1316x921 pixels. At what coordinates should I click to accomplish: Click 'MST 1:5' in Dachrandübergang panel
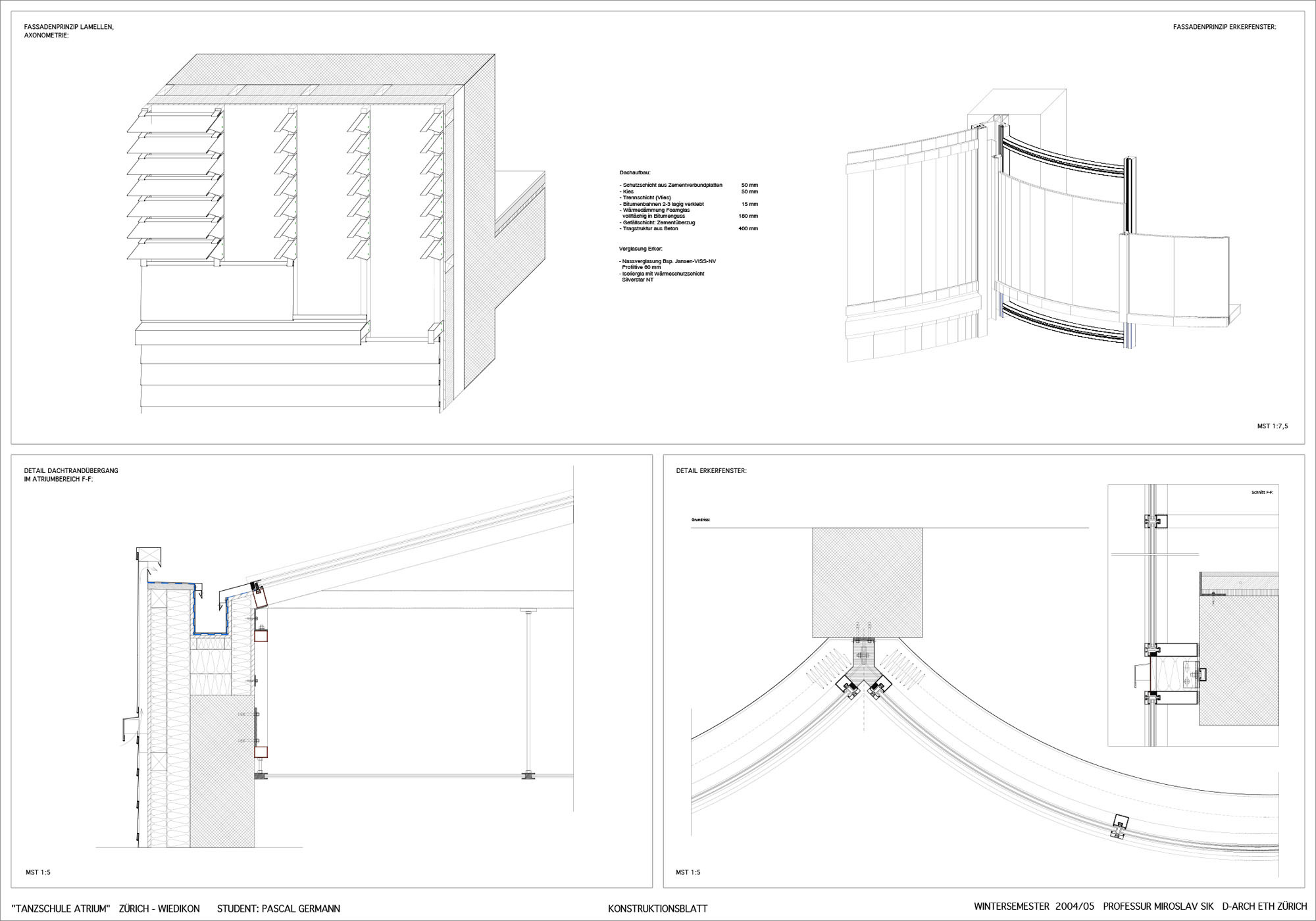coord(38,872)
